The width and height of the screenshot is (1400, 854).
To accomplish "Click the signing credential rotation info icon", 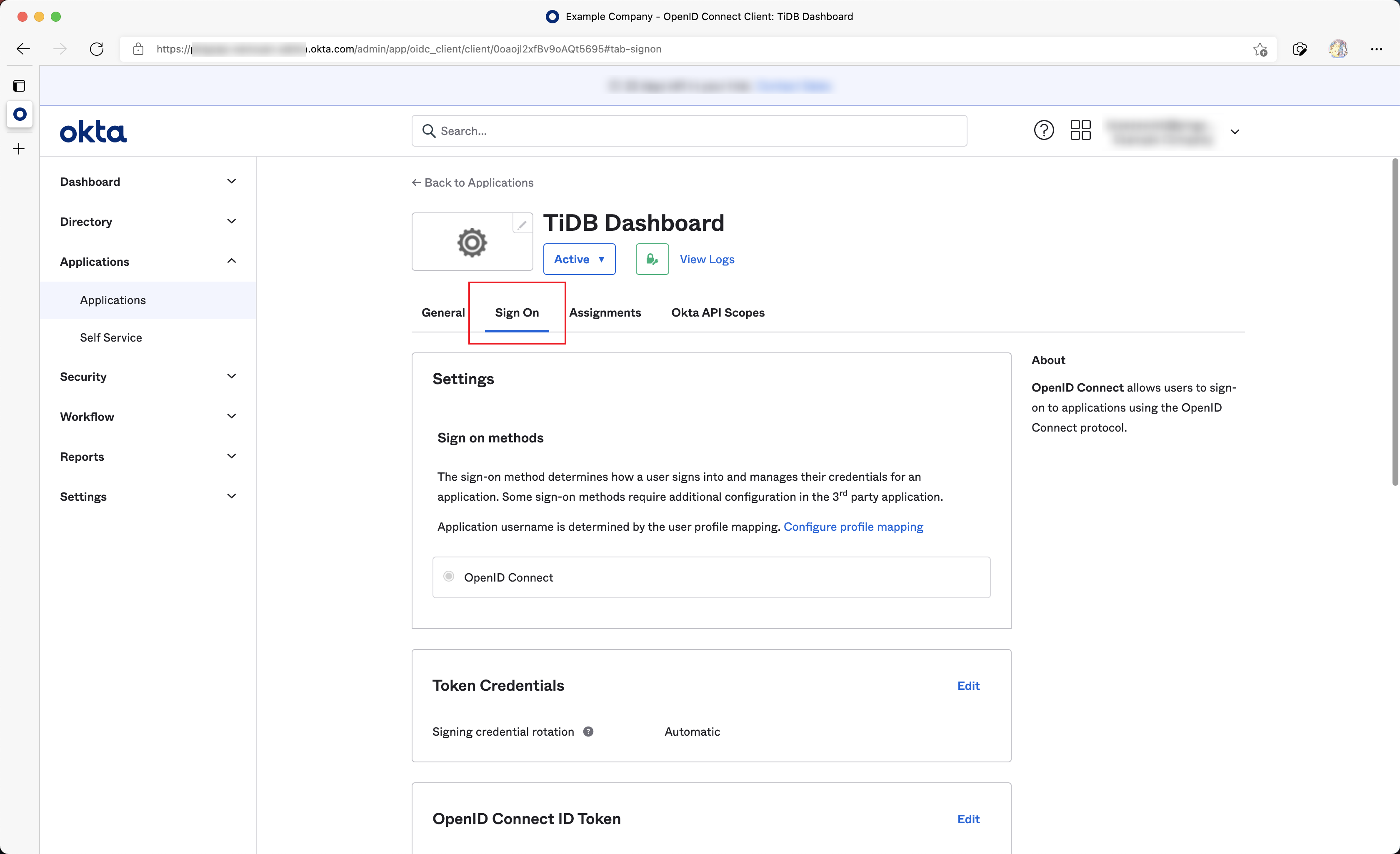I will coord(589,732).
